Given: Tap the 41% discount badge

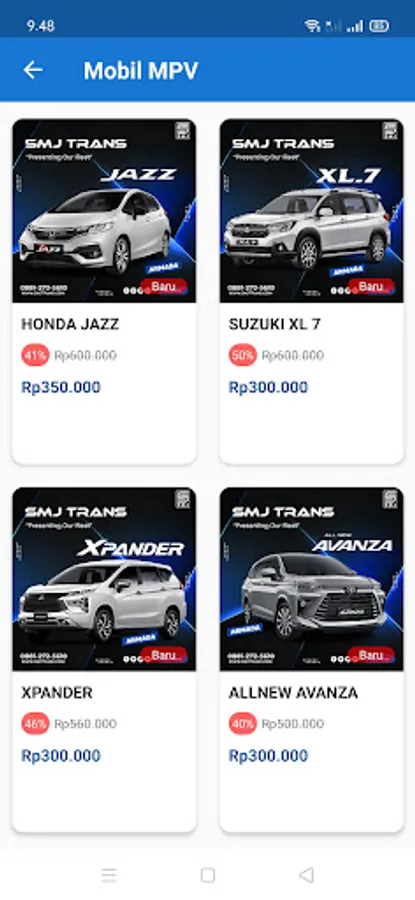Looking at the screenshot, I should coord(36,355).
